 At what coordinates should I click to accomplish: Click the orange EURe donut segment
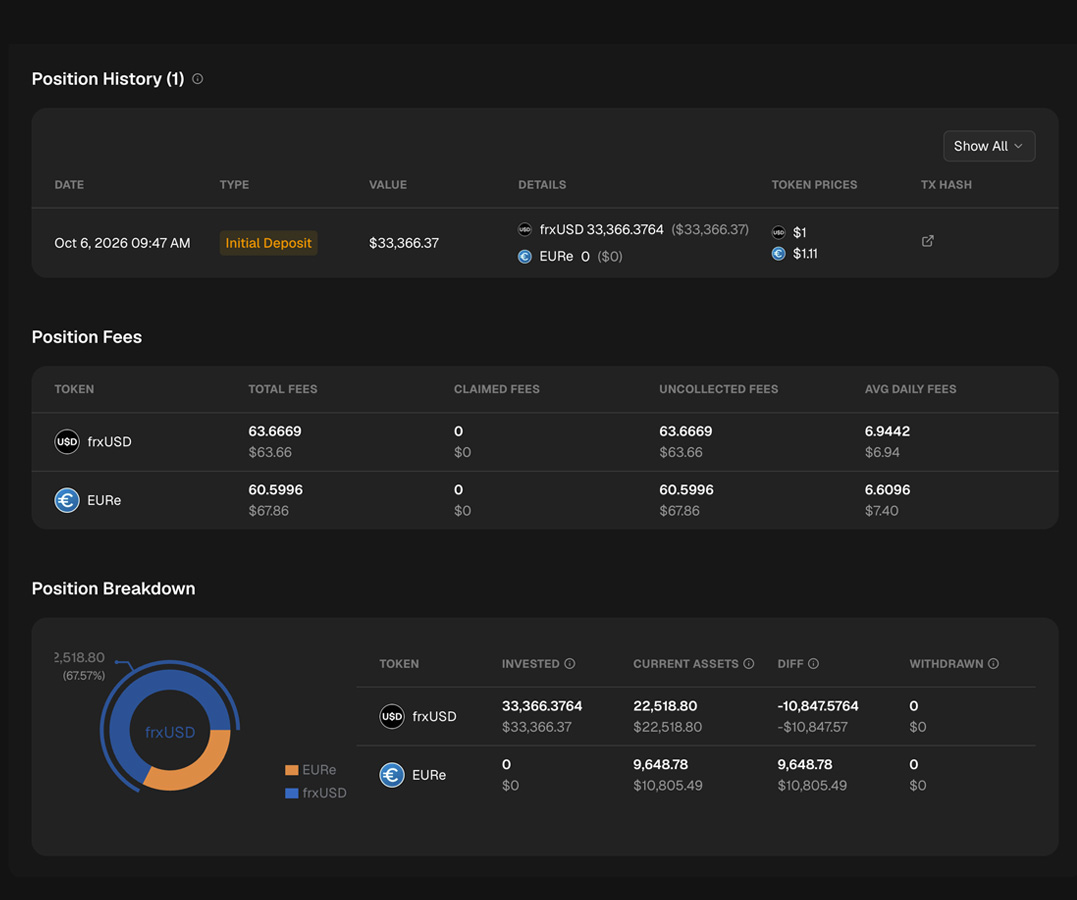(x=199, y=768)
